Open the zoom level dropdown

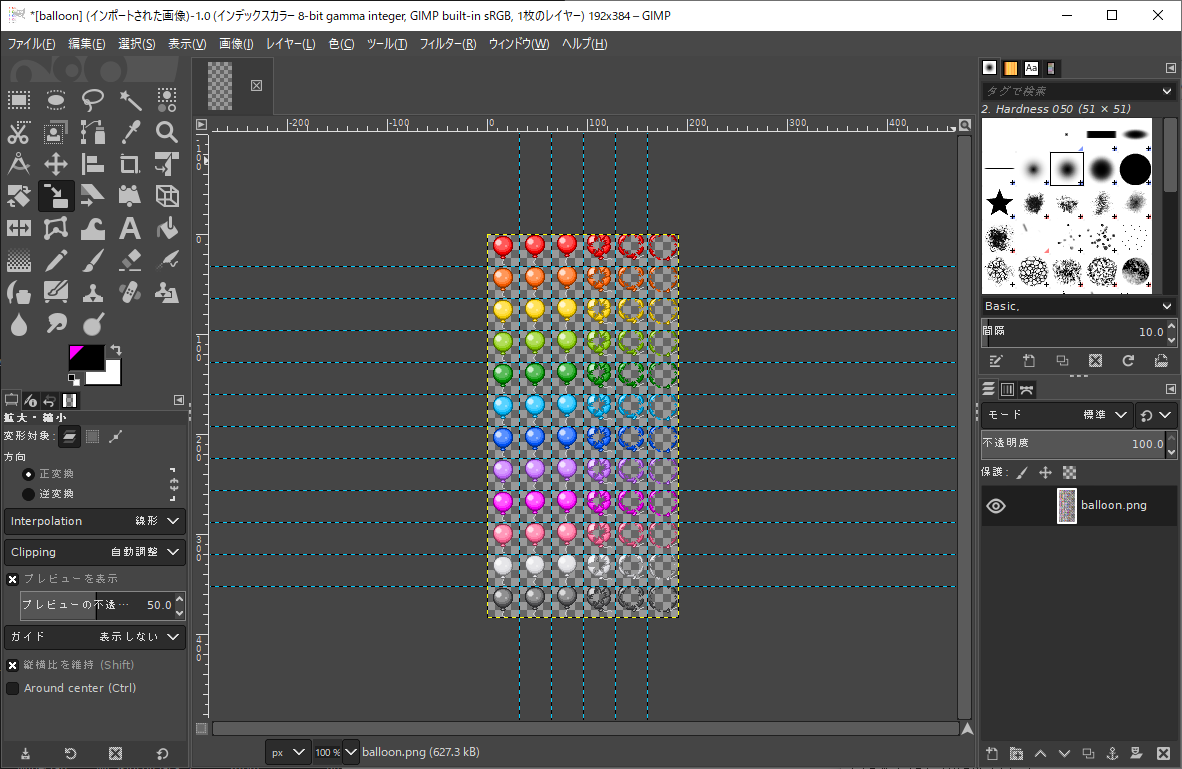coord(350,752)
